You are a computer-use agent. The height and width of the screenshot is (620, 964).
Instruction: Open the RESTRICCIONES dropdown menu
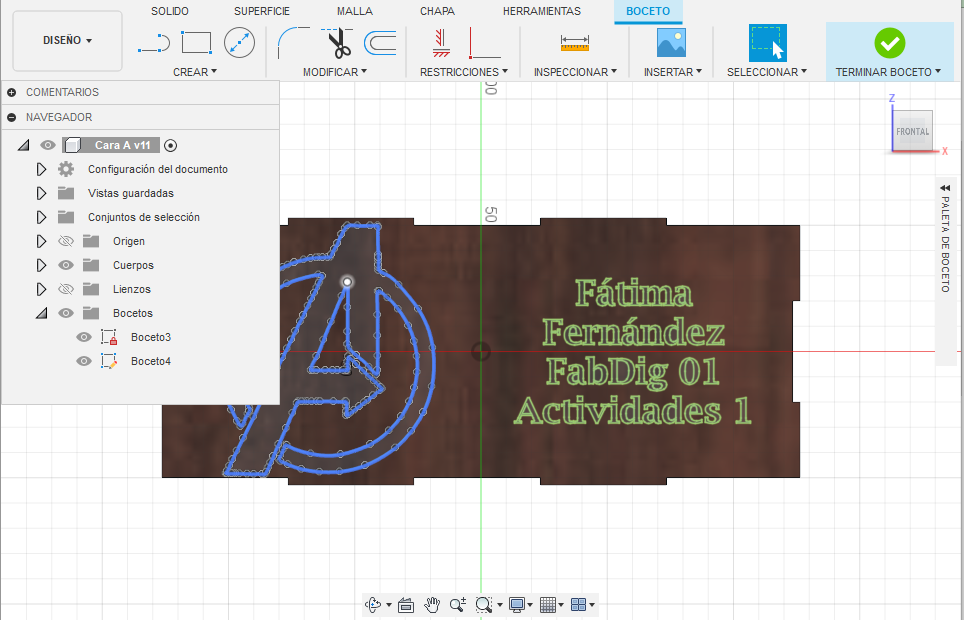point(464,72)
